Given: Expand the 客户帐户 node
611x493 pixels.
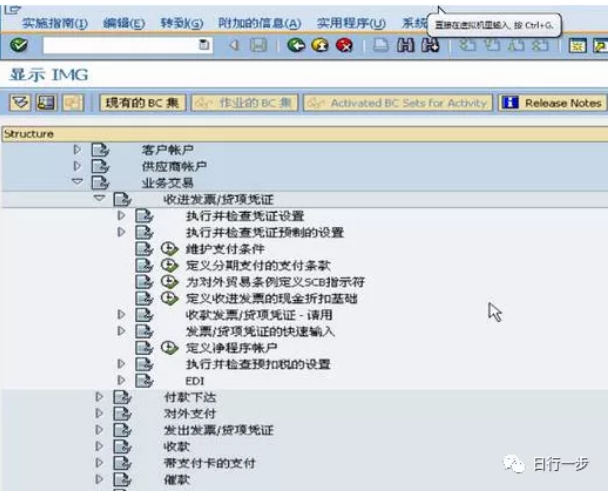Looking at the screenshot, I should pos(77,149).
